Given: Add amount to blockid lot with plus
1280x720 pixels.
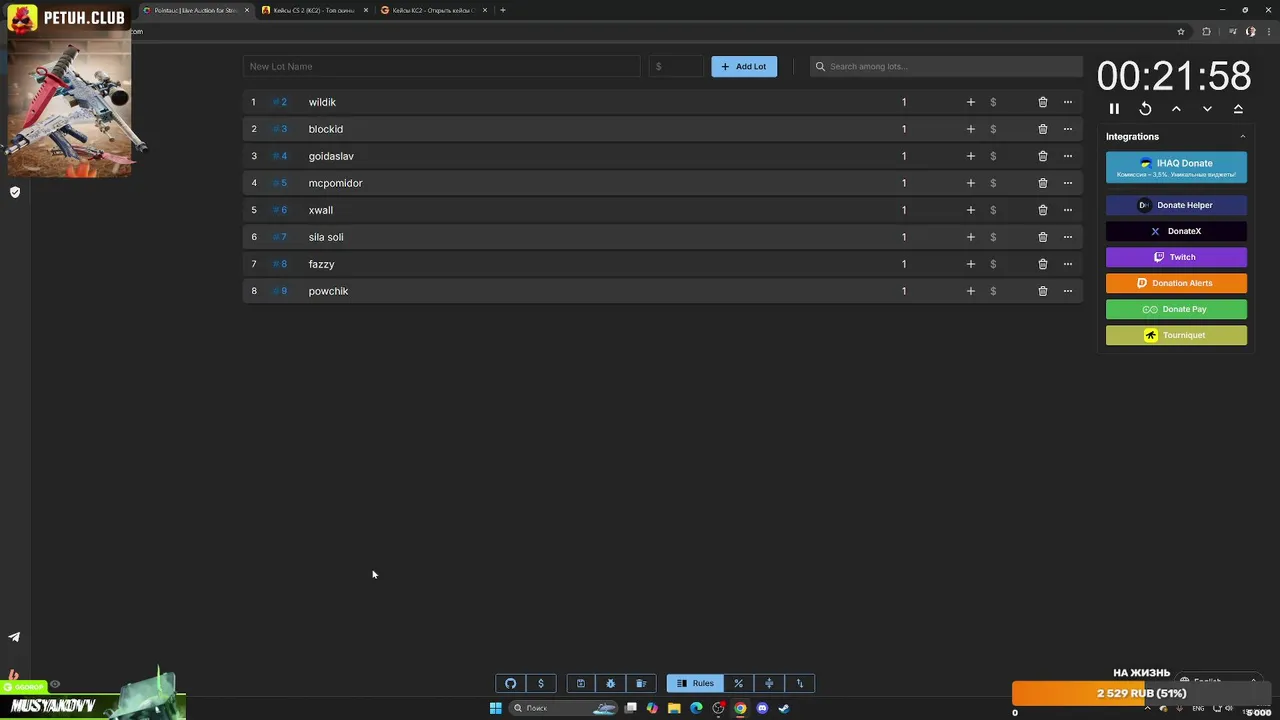Looking at the screenshot, I should tap(970, 129).
